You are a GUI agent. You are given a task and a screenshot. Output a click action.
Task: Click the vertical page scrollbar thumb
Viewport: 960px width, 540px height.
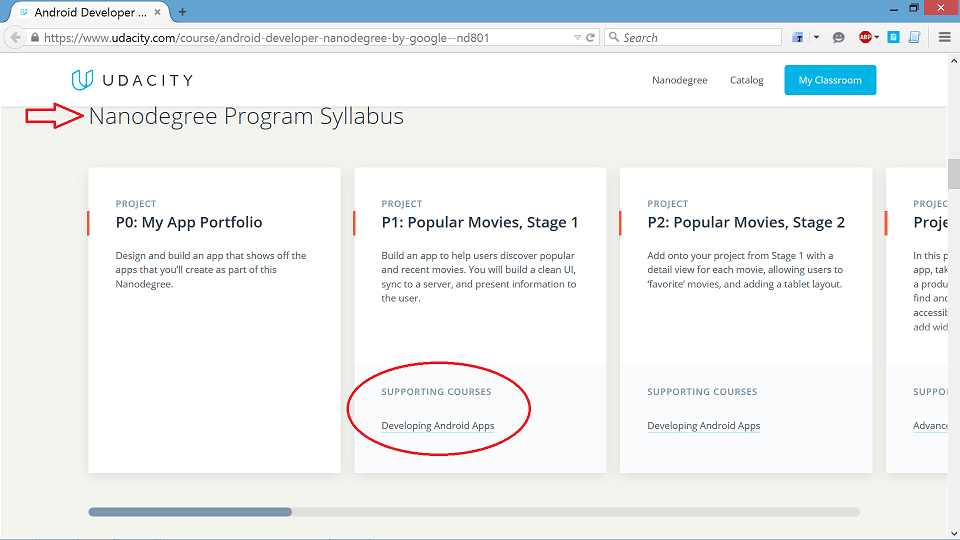(953, 174)
